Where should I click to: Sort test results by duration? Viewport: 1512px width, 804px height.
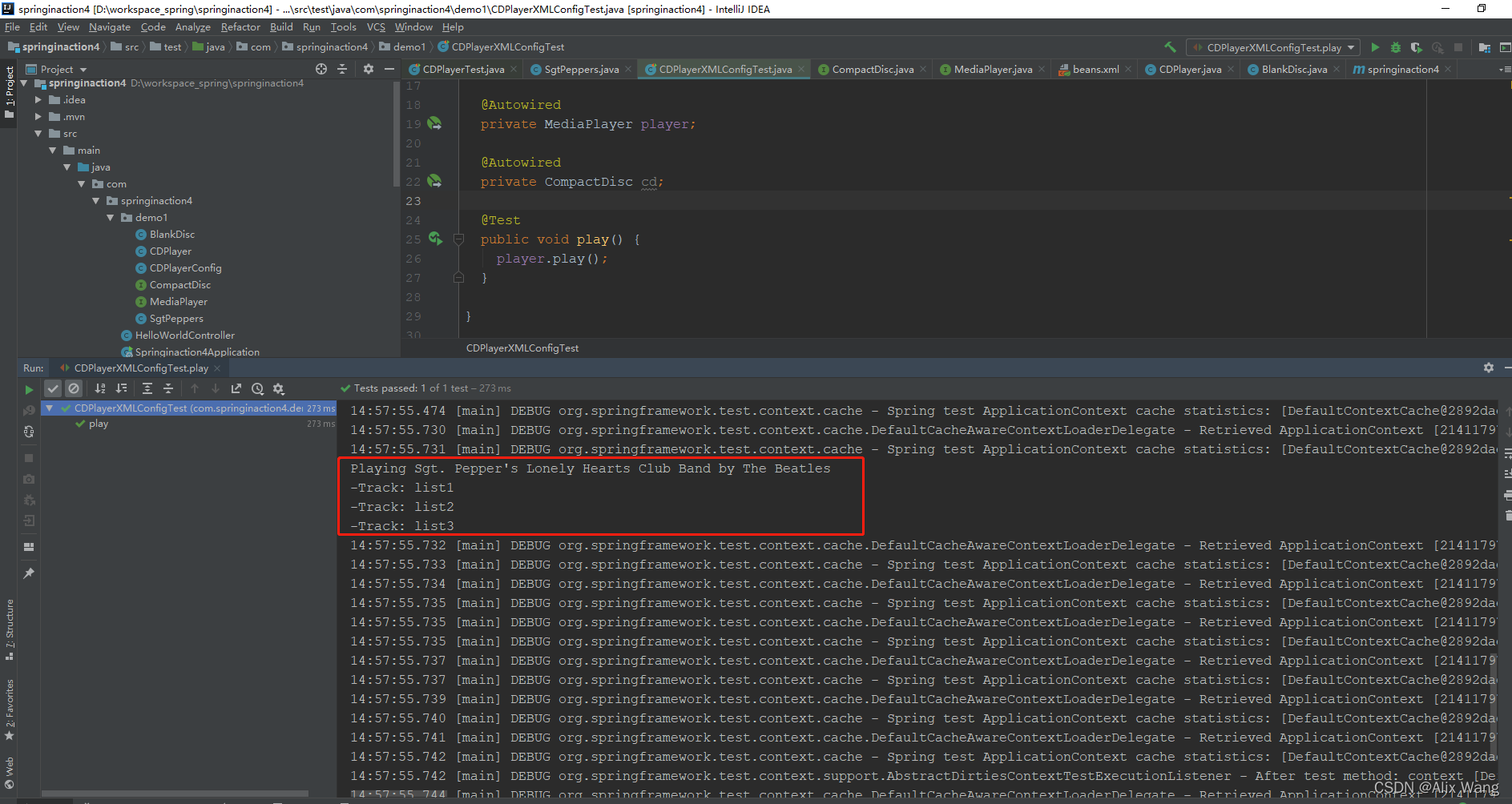pos(121,388)
